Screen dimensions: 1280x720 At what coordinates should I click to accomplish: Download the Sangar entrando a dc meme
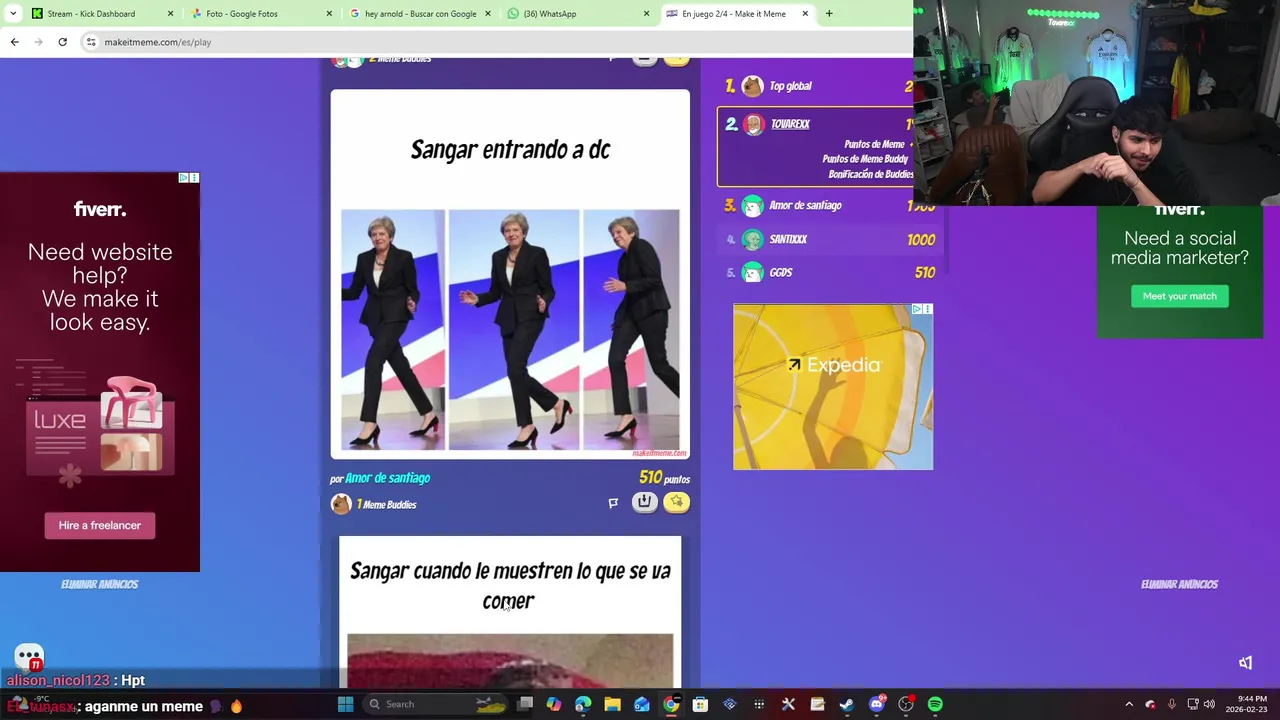pyautogui.click(x=644, y=502)
